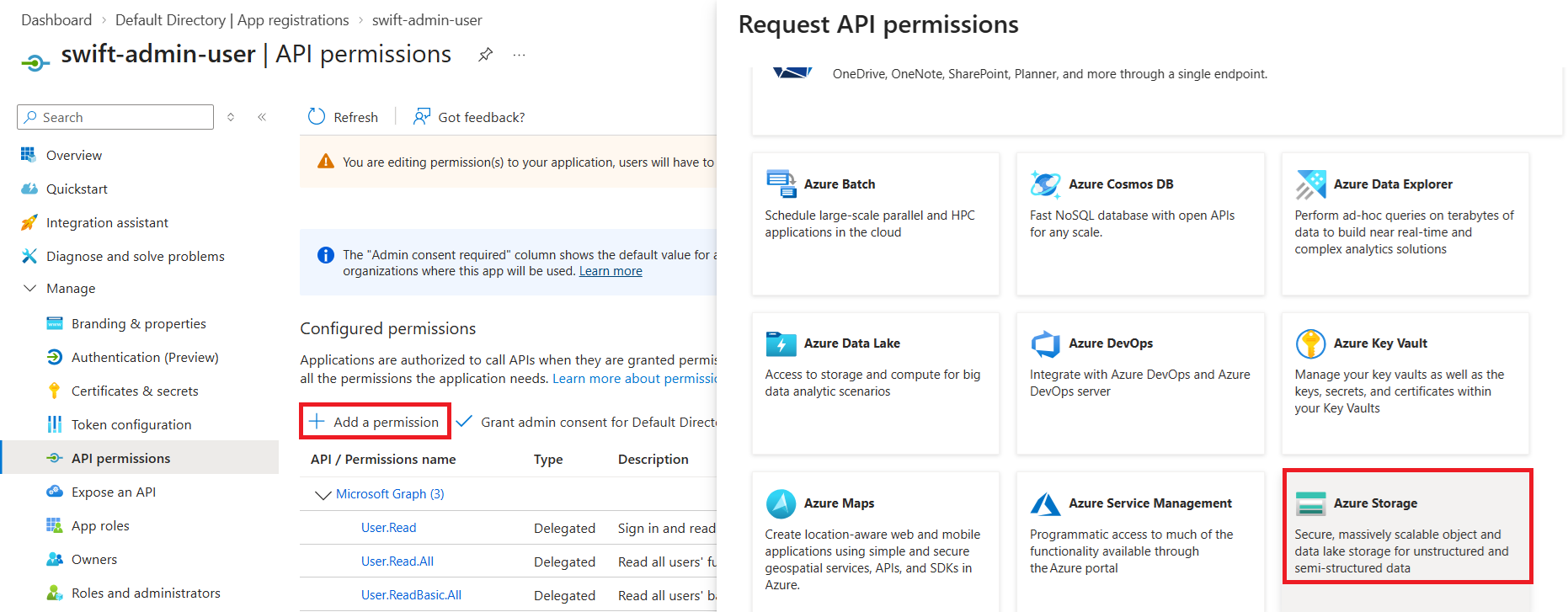Click the Owners icon
This screenshot has width=1568, height=612.
pos(55,559)
